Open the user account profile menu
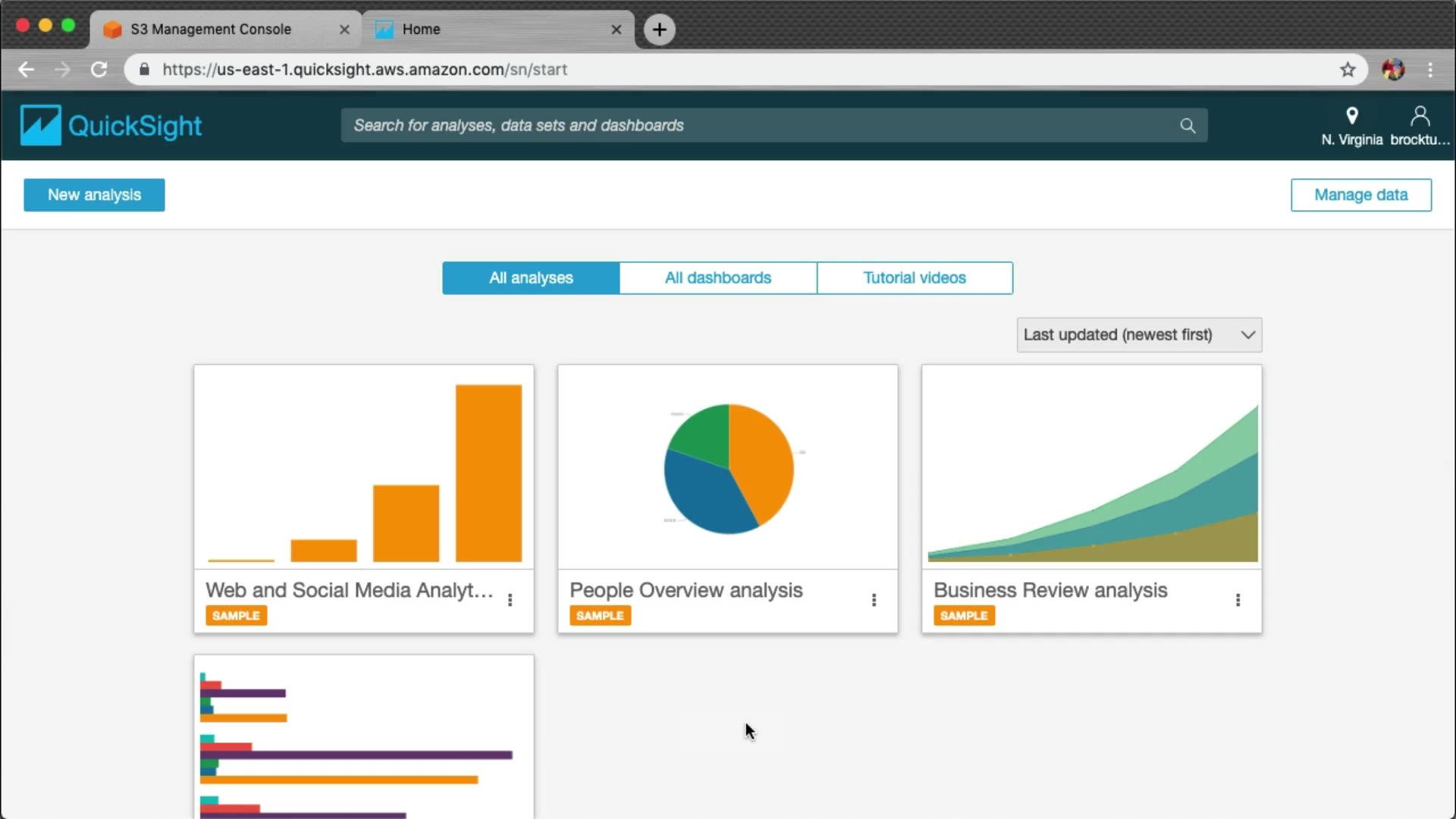This screenshot has width=1456, height=819. [1420, 126]
